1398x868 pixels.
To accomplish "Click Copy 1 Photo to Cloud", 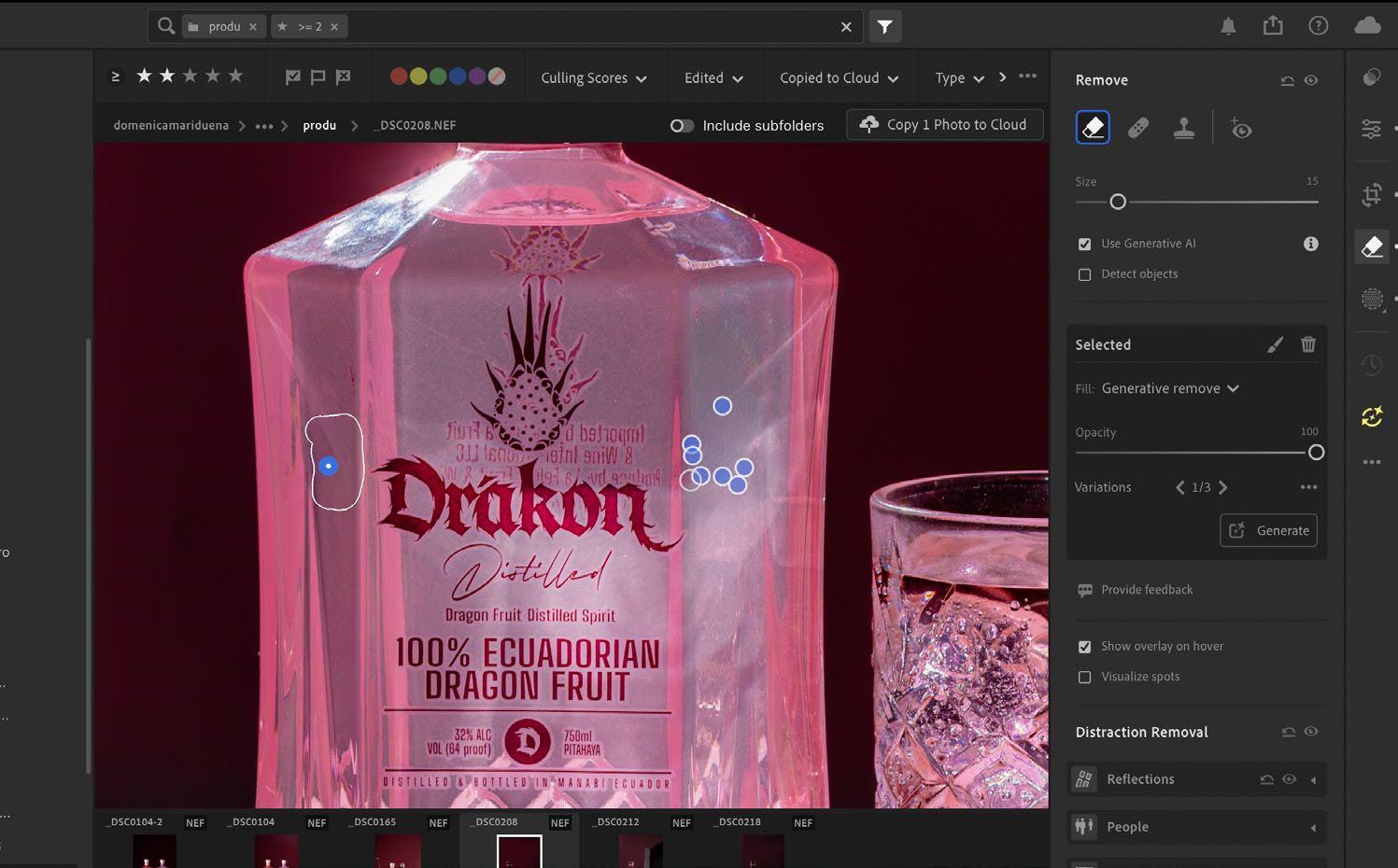I will click(944, 125).
